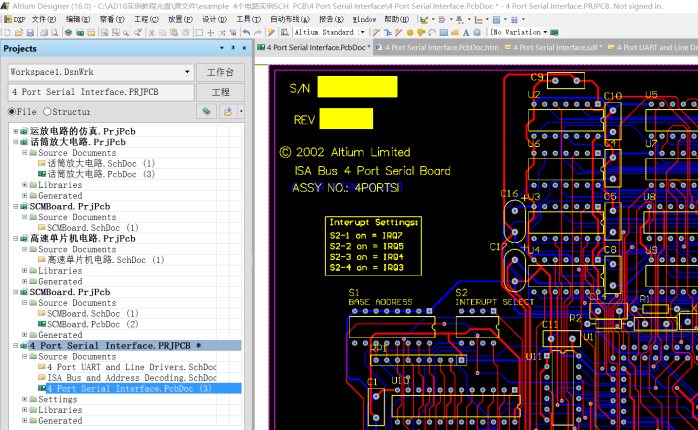Open the DXP menu
The width and height of the screenshot is (698, 430).
click(15, 20)
